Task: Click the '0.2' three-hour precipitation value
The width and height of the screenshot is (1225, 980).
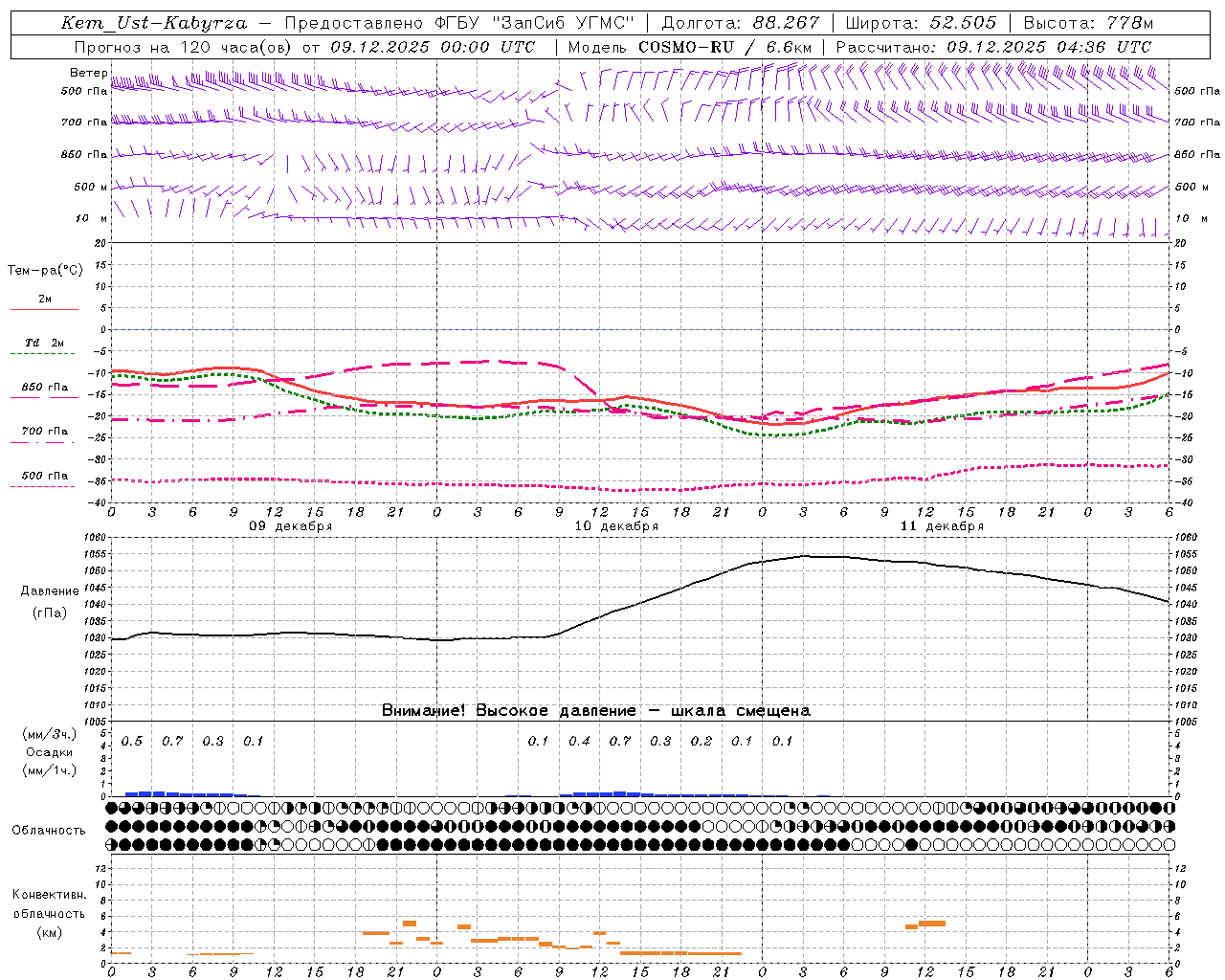Action: (x=702, y=741)
